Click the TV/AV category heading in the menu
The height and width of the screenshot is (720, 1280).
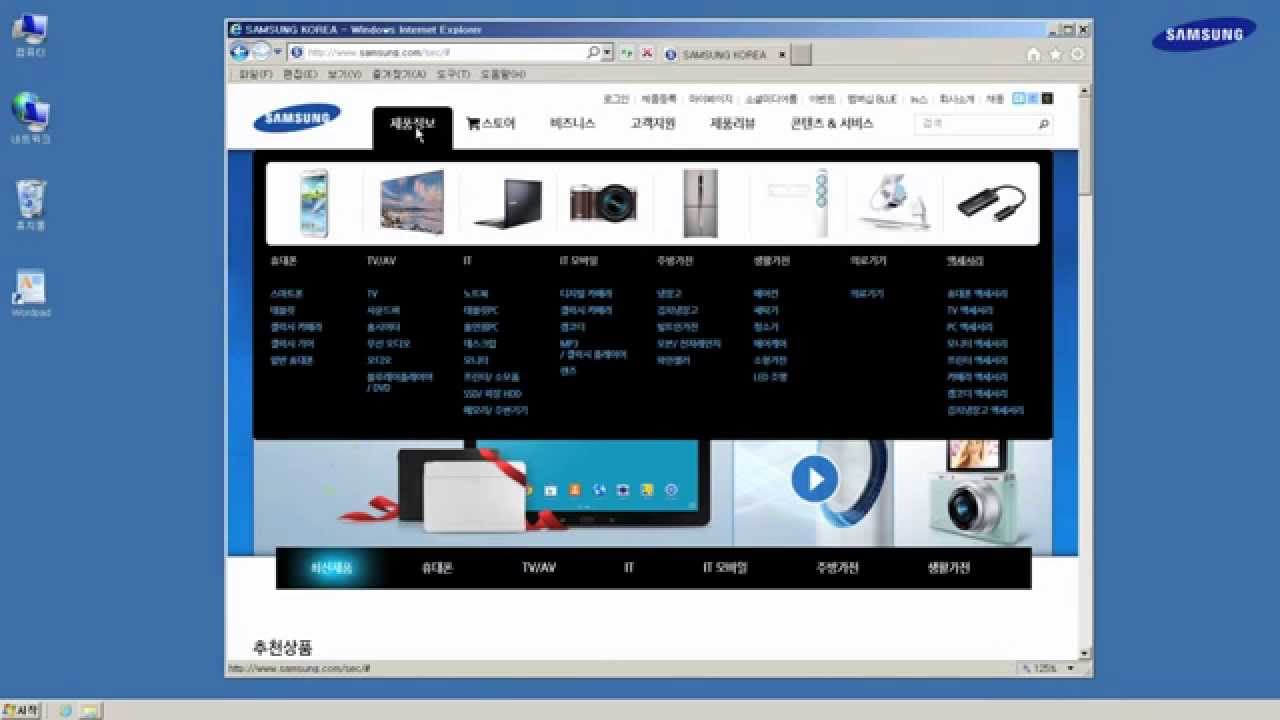click(381, 261)
